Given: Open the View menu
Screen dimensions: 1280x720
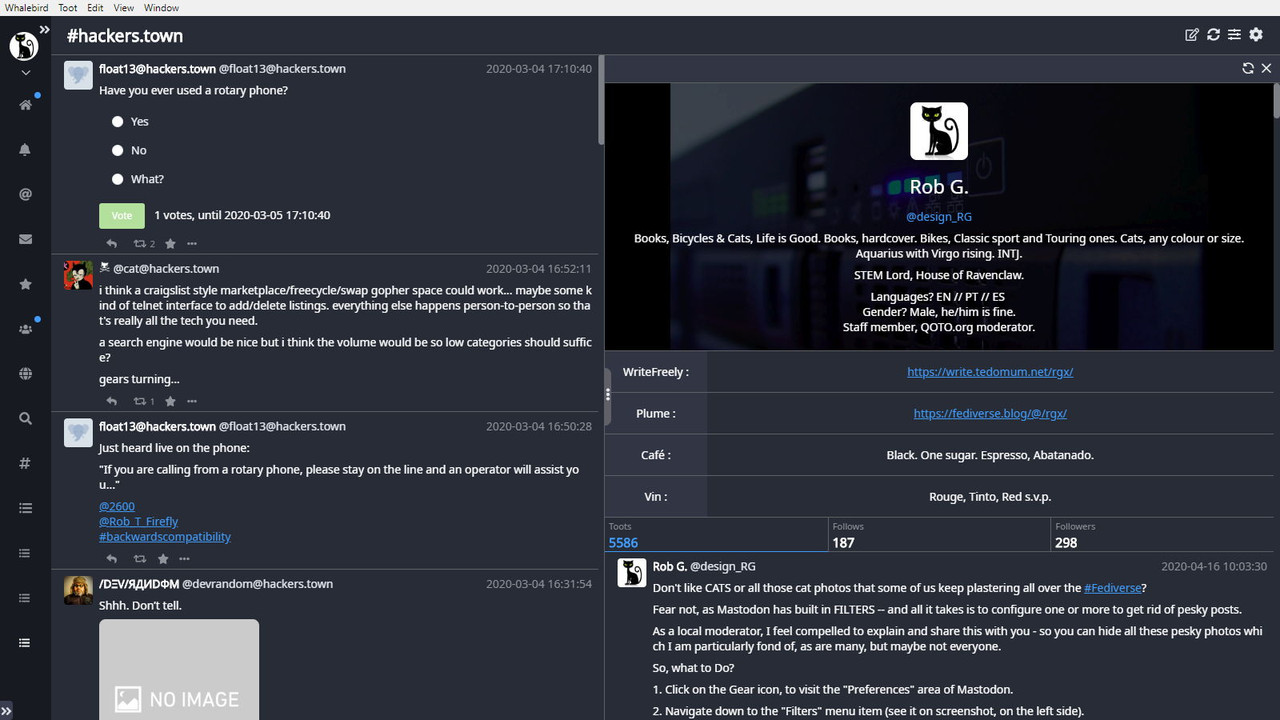Looking at the screenshot, I should click(x=124, y=7).
